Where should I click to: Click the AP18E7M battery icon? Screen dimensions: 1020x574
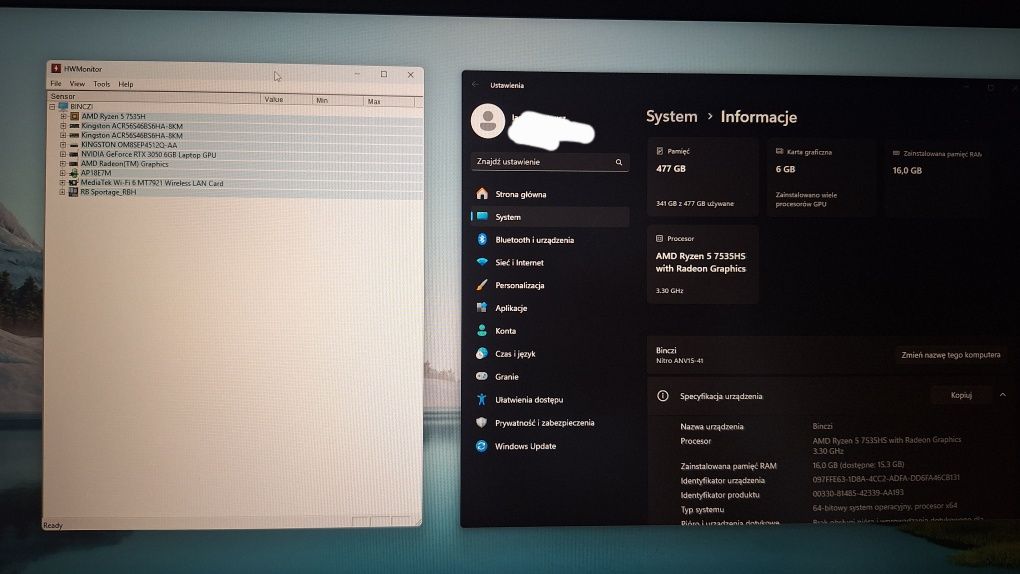pyautogui.click(x=74, y=173)
